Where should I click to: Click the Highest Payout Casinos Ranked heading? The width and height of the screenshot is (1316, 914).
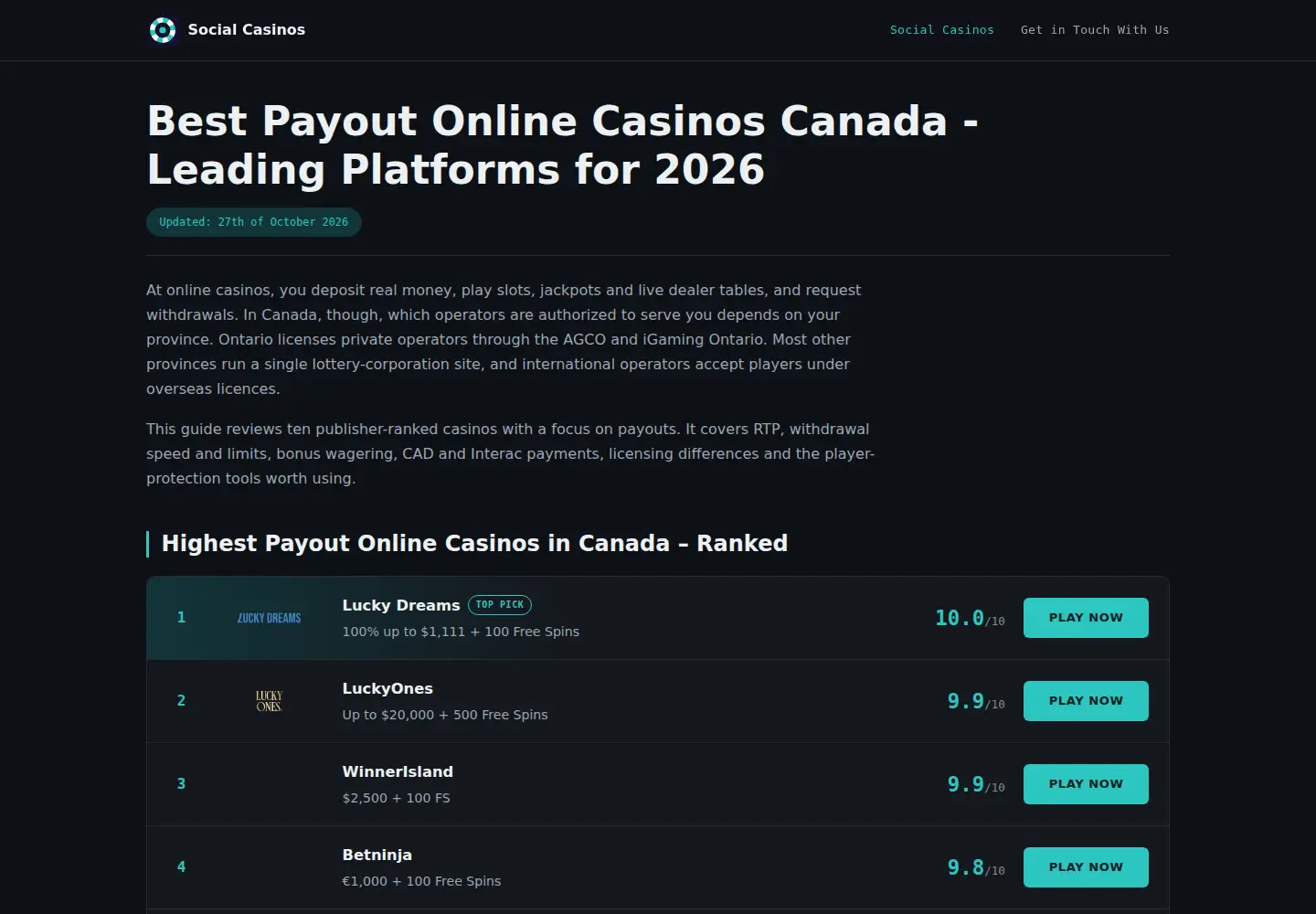[474, 543]
